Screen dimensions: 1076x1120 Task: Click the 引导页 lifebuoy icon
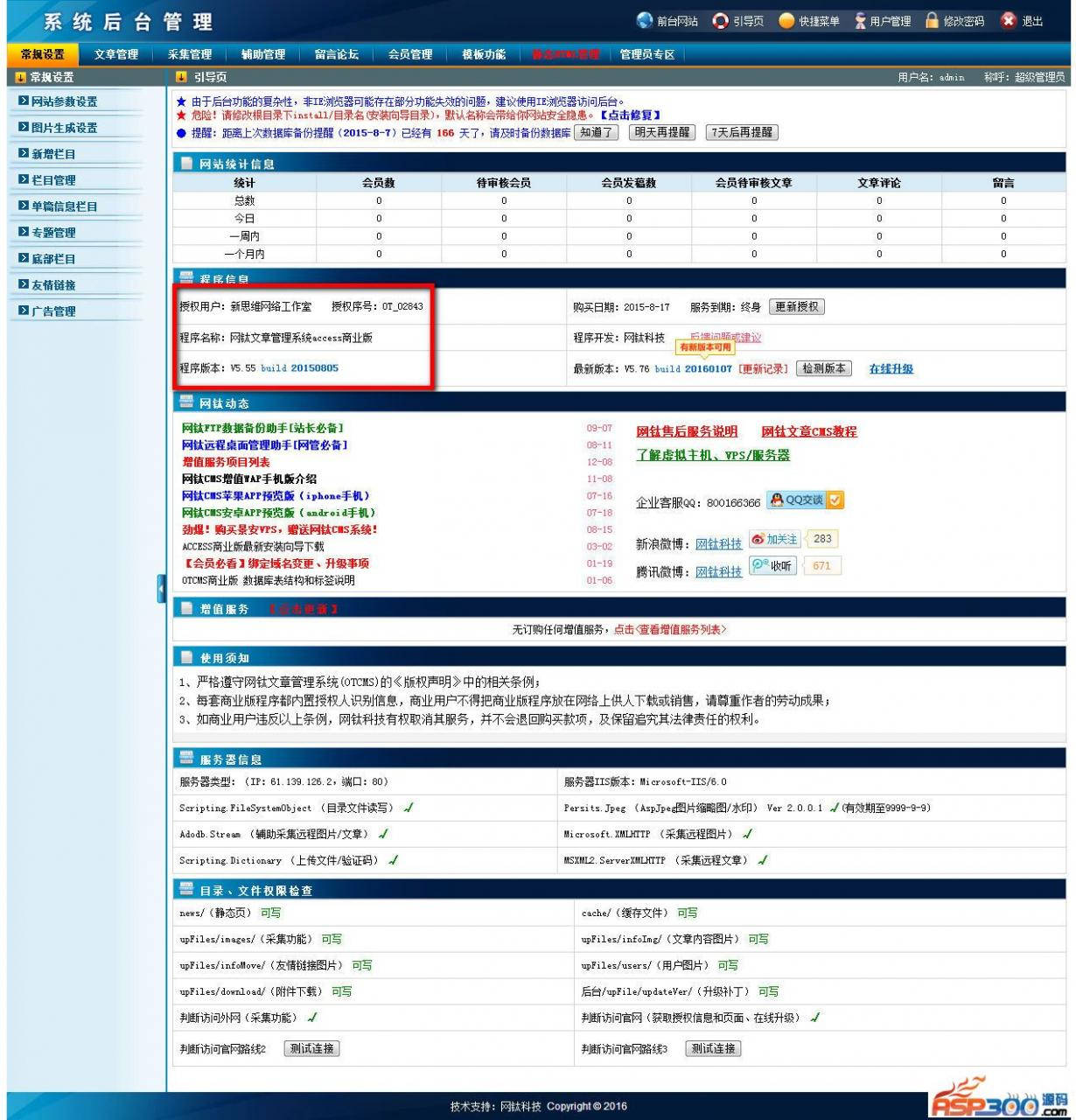pyautogui.click(x=721, y=20)
